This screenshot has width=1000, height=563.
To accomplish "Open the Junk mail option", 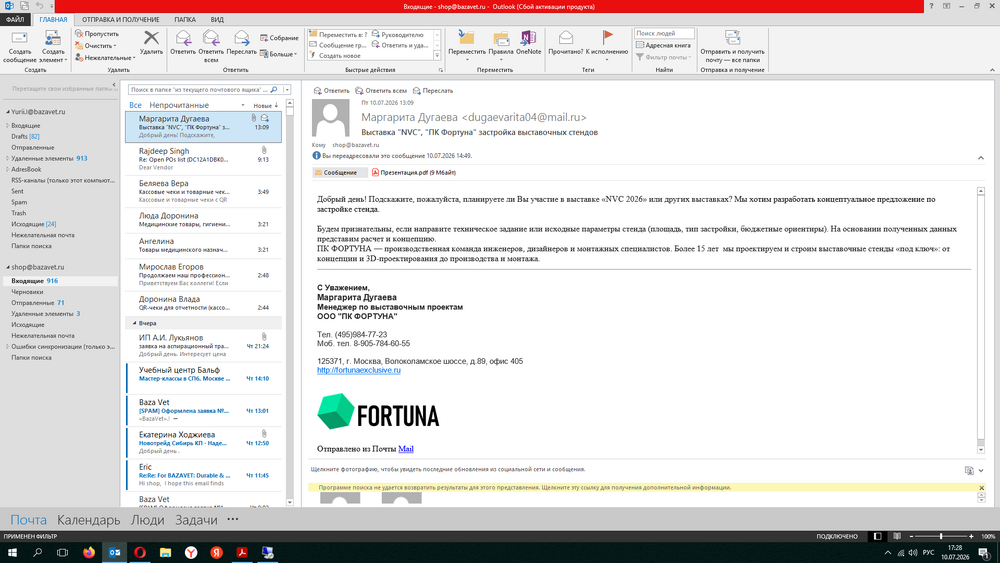I will (105, 57).
